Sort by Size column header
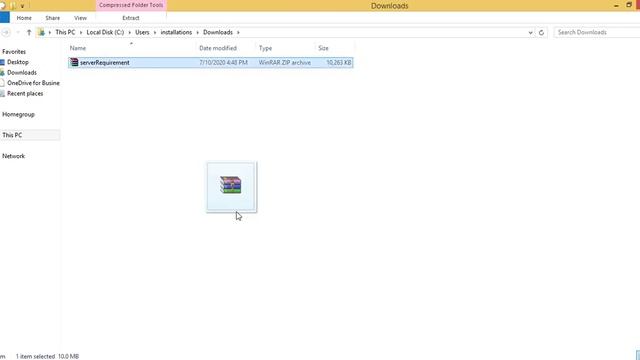The image size is (640, 360). pyautogui.click(x=323, y=48)
